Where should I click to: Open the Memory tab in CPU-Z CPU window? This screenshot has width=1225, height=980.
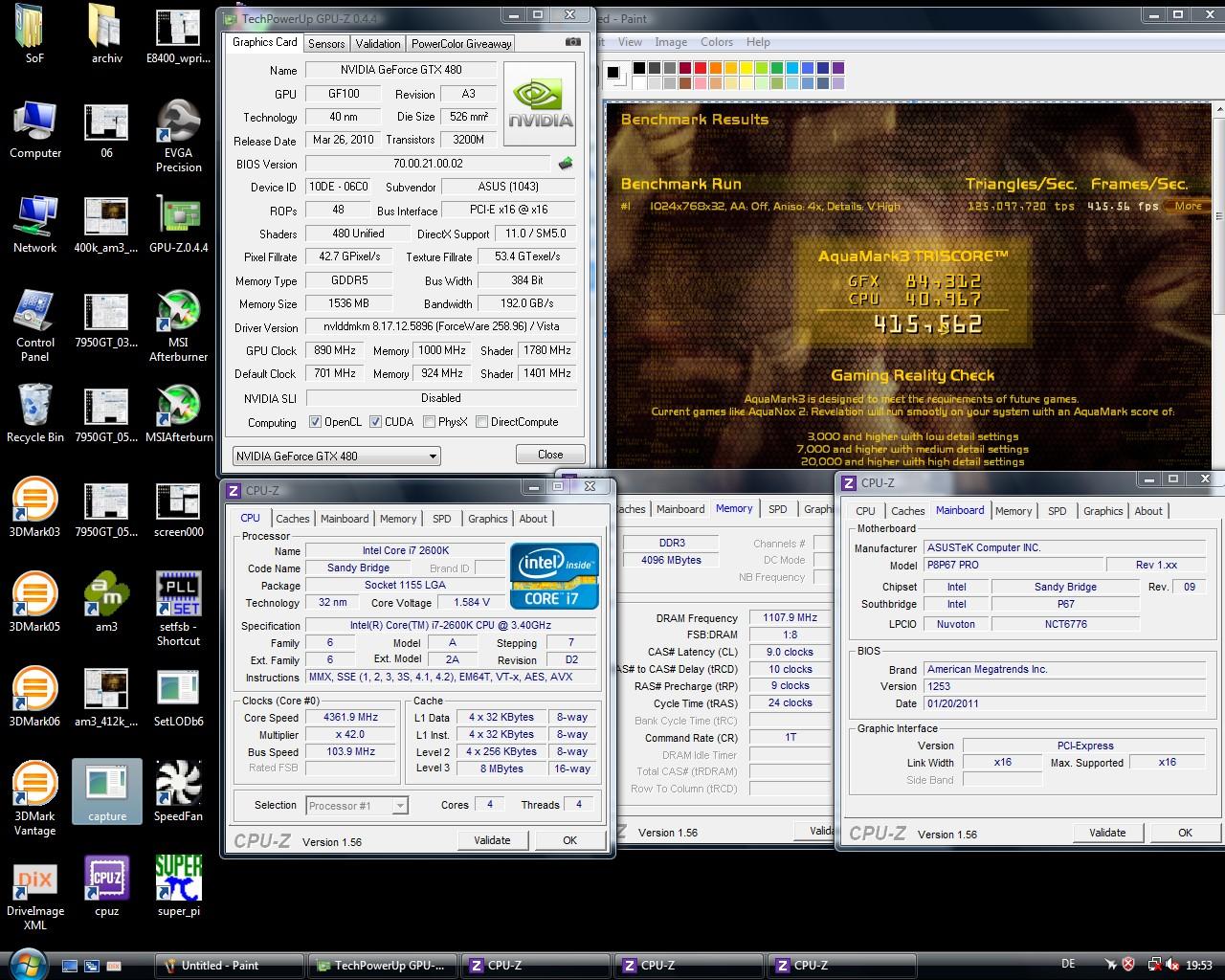point(398,519)
